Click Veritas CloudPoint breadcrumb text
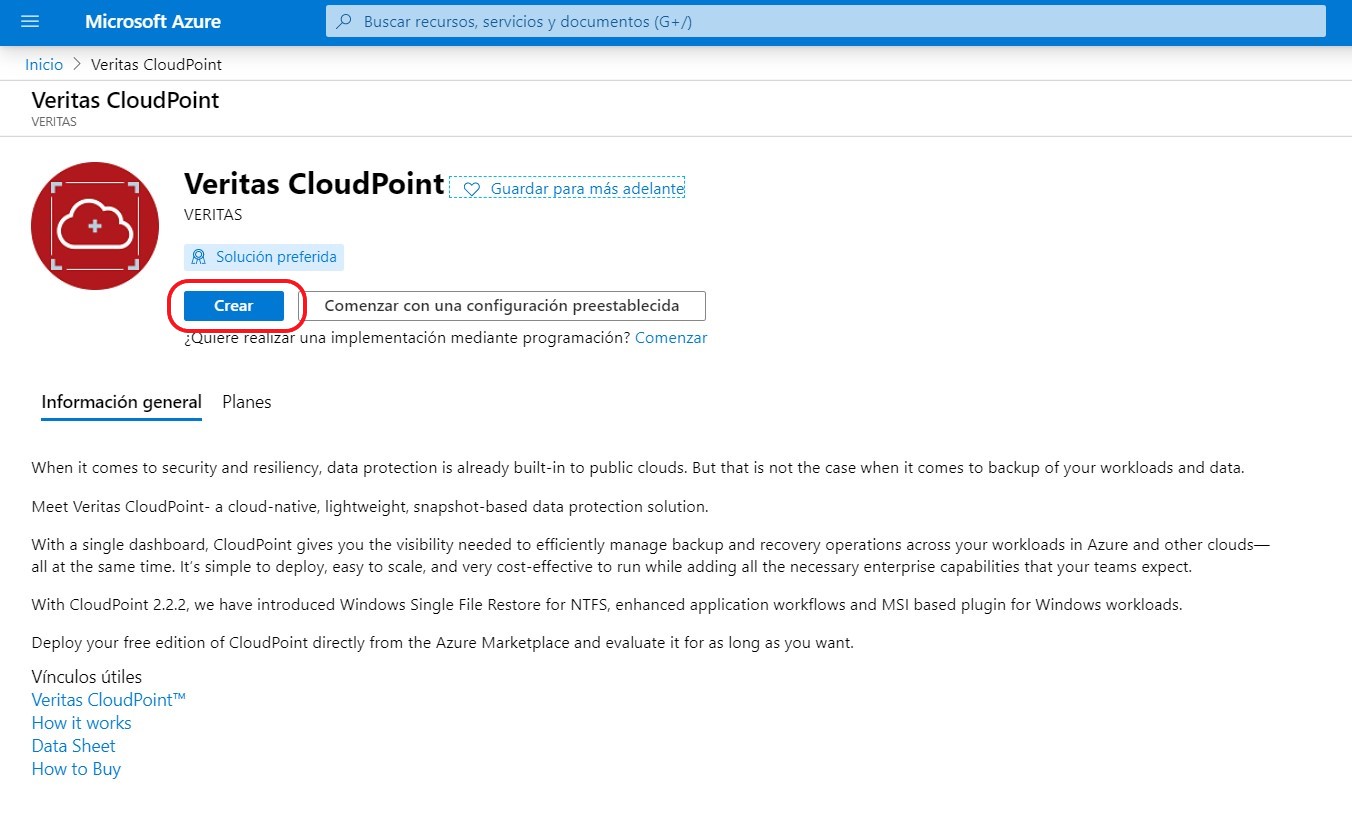The height and width of the screenshot is (814, 1352). pos(156,64)
